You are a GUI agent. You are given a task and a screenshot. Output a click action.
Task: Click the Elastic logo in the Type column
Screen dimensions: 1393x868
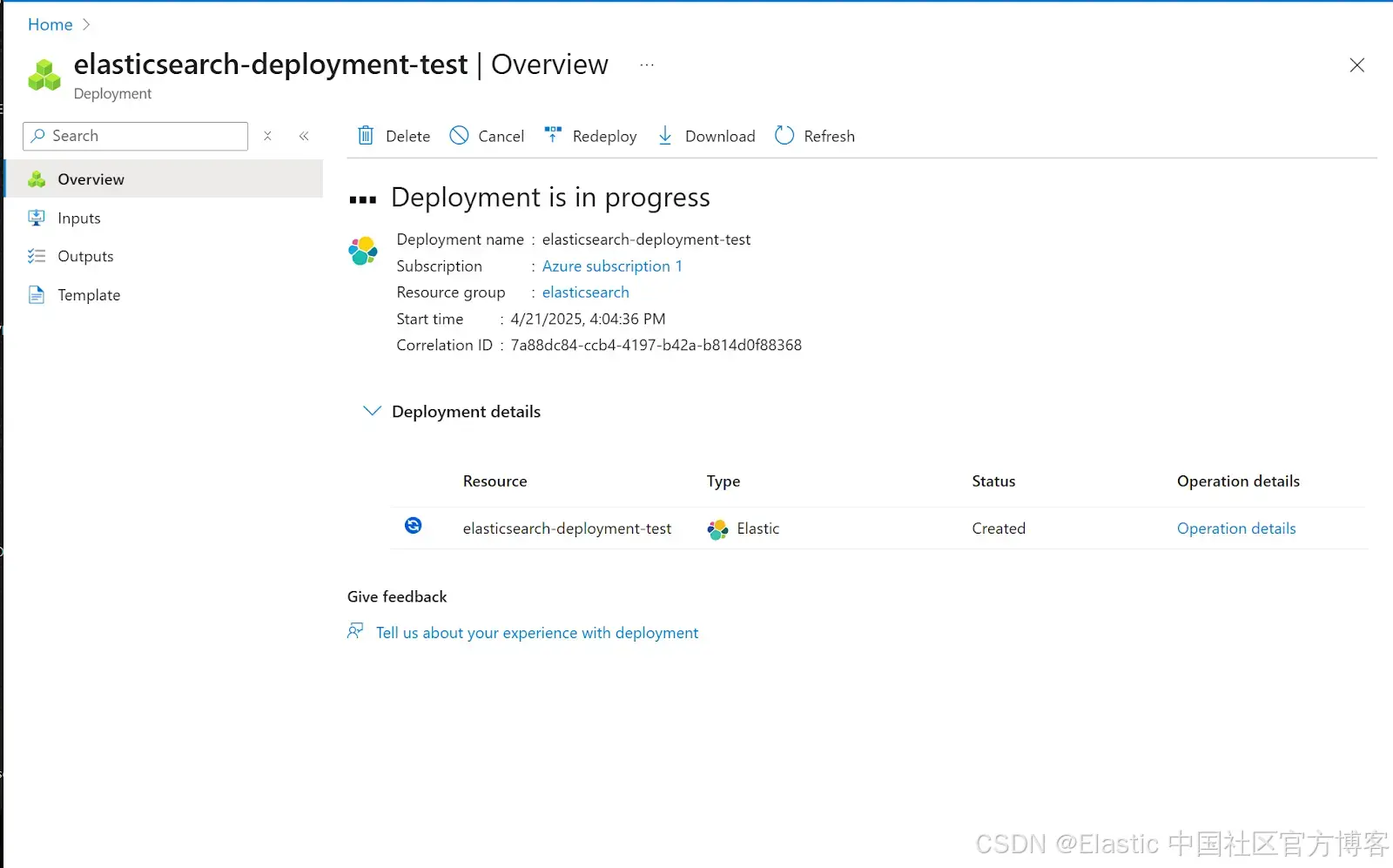pyautogui.click(x=717, y=529)
